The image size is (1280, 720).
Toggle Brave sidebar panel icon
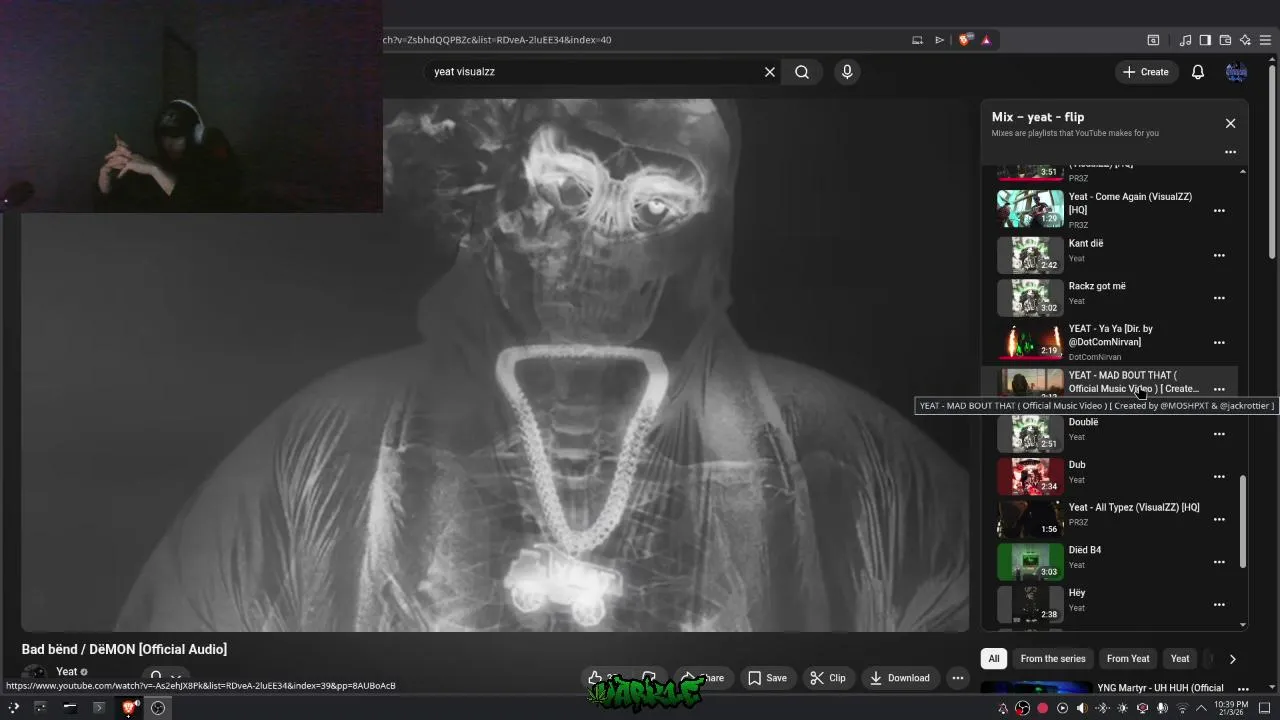(x=1205, y=40)
